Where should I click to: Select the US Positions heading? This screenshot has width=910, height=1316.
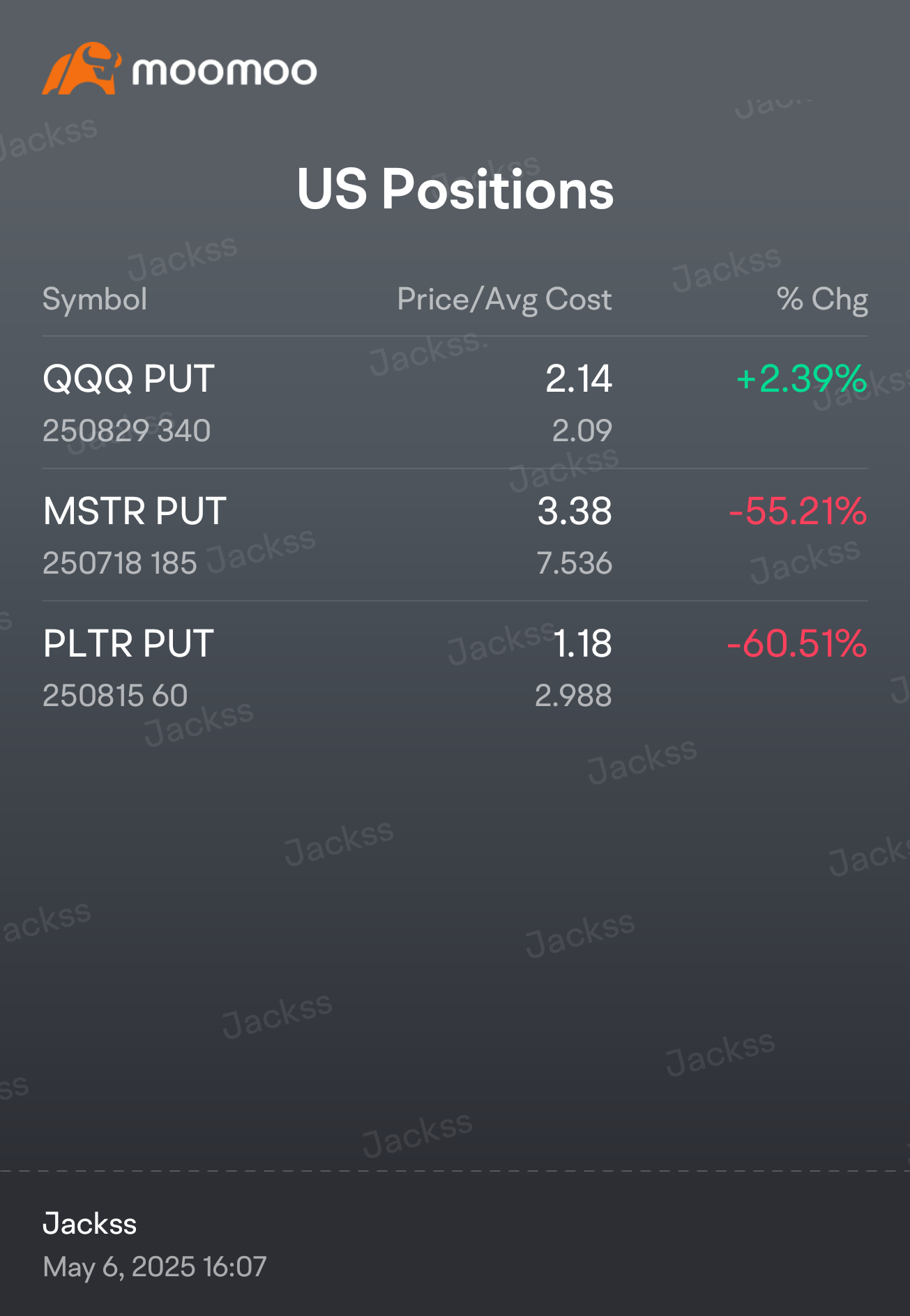coord(455,189)
